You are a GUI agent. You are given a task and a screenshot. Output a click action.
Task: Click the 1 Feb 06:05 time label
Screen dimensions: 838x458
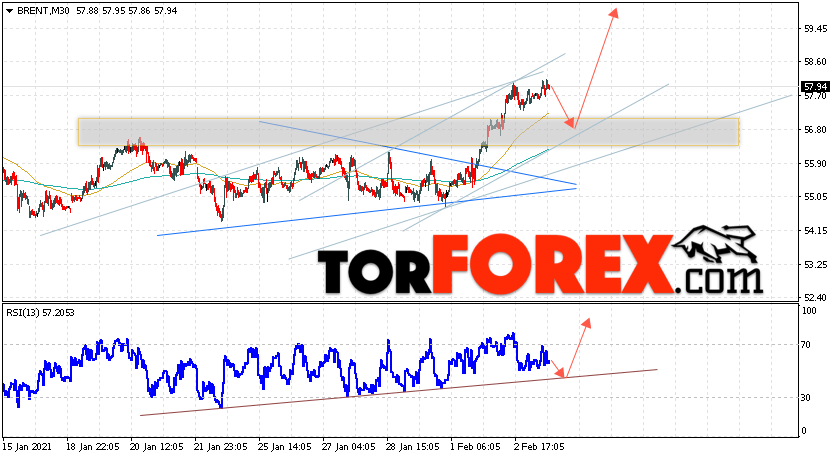[476, 446]
